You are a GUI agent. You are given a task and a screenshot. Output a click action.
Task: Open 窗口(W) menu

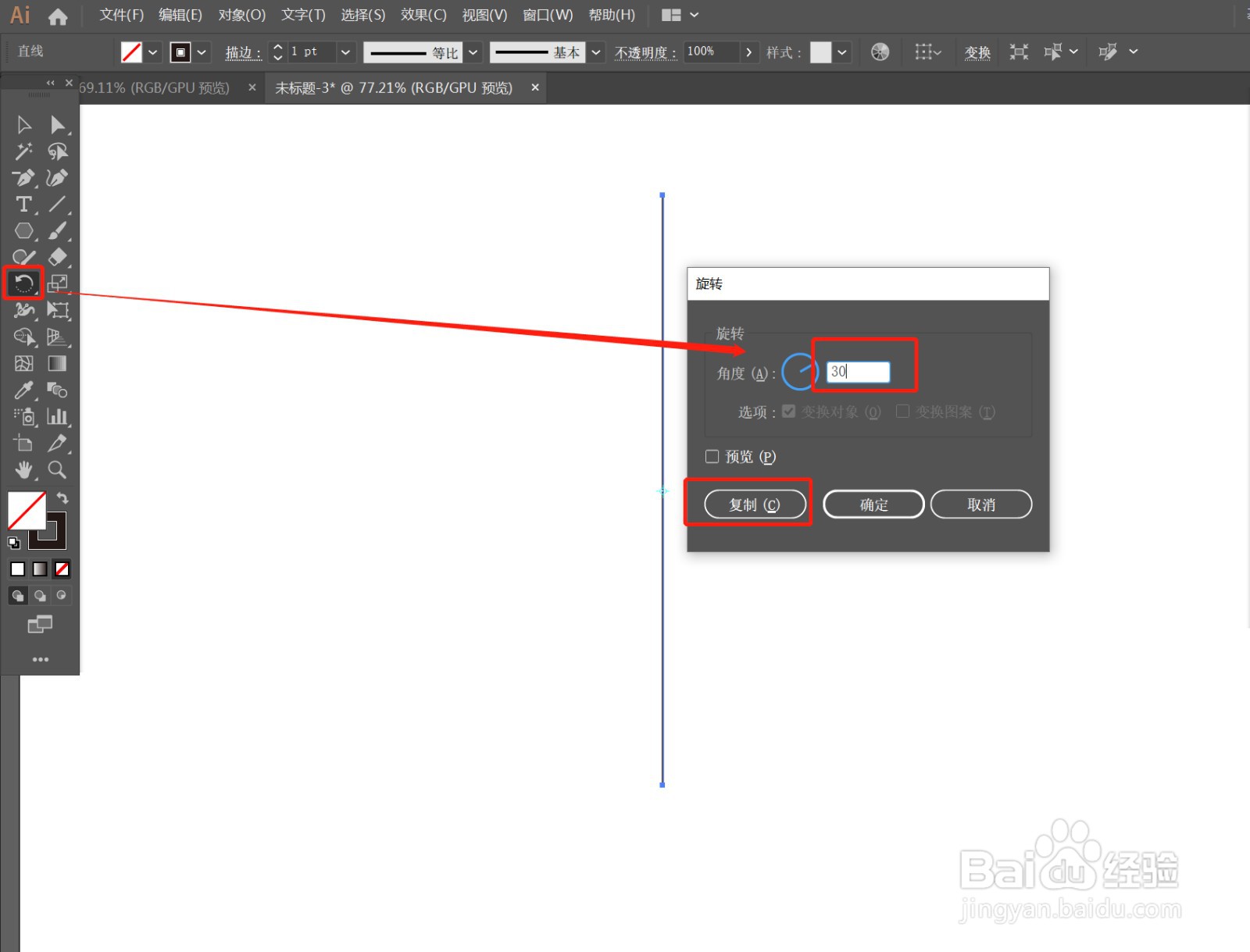548,15
